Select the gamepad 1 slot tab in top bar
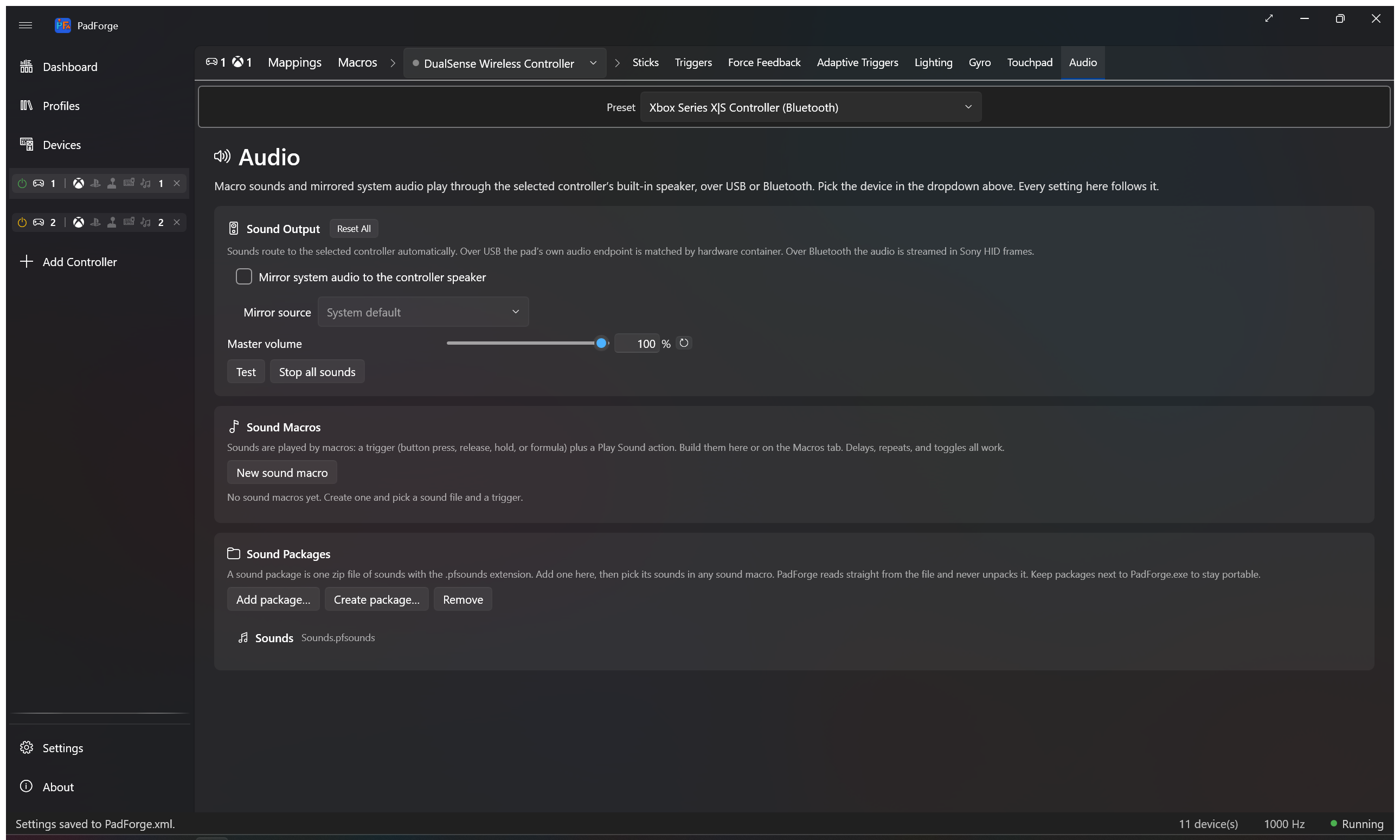This screenshot has width=1400, height=840. 215,62
